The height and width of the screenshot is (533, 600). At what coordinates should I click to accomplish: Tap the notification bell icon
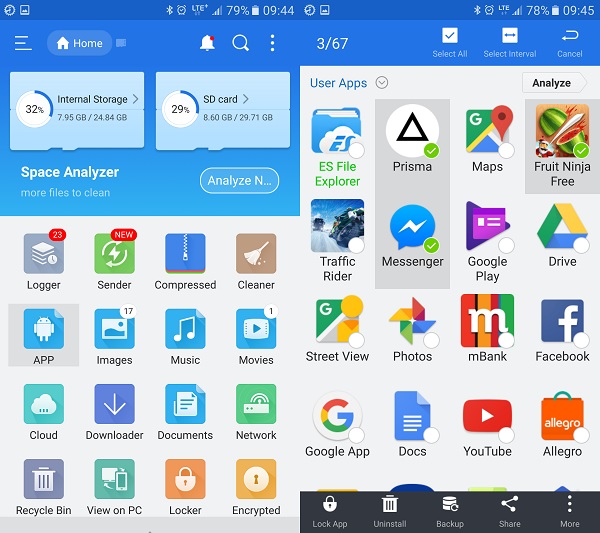tap(207, 43)
